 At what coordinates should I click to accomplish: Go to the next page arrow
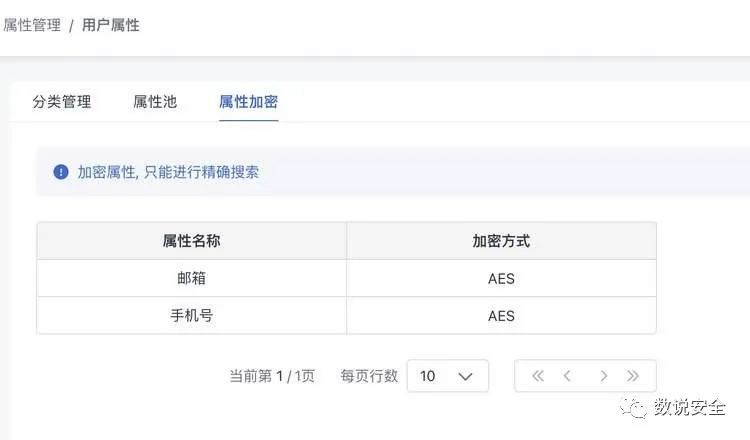(x=604, y=376)
